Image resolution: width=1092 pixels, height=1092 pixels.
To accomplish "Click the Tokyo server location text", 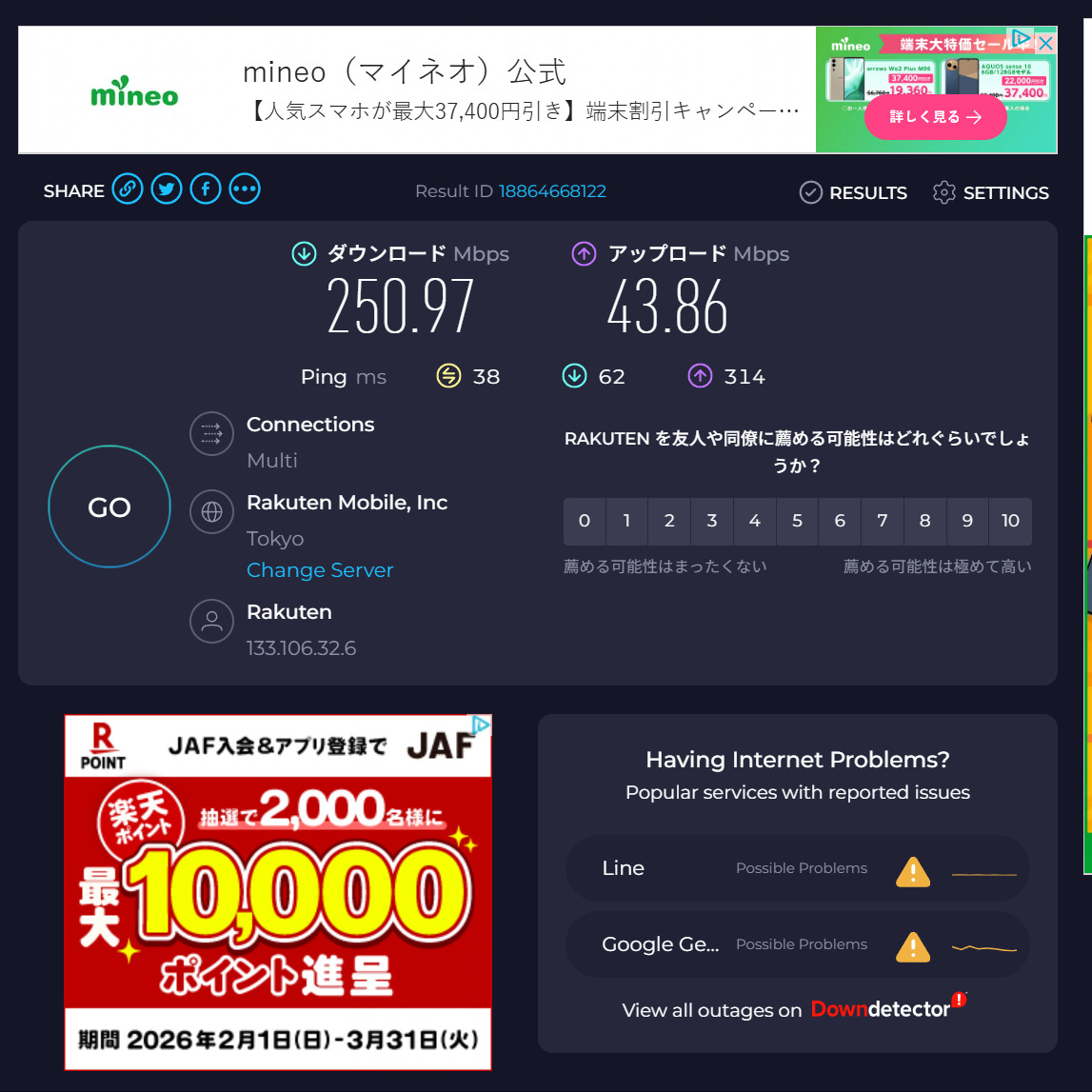I will [x=275, y=538].
